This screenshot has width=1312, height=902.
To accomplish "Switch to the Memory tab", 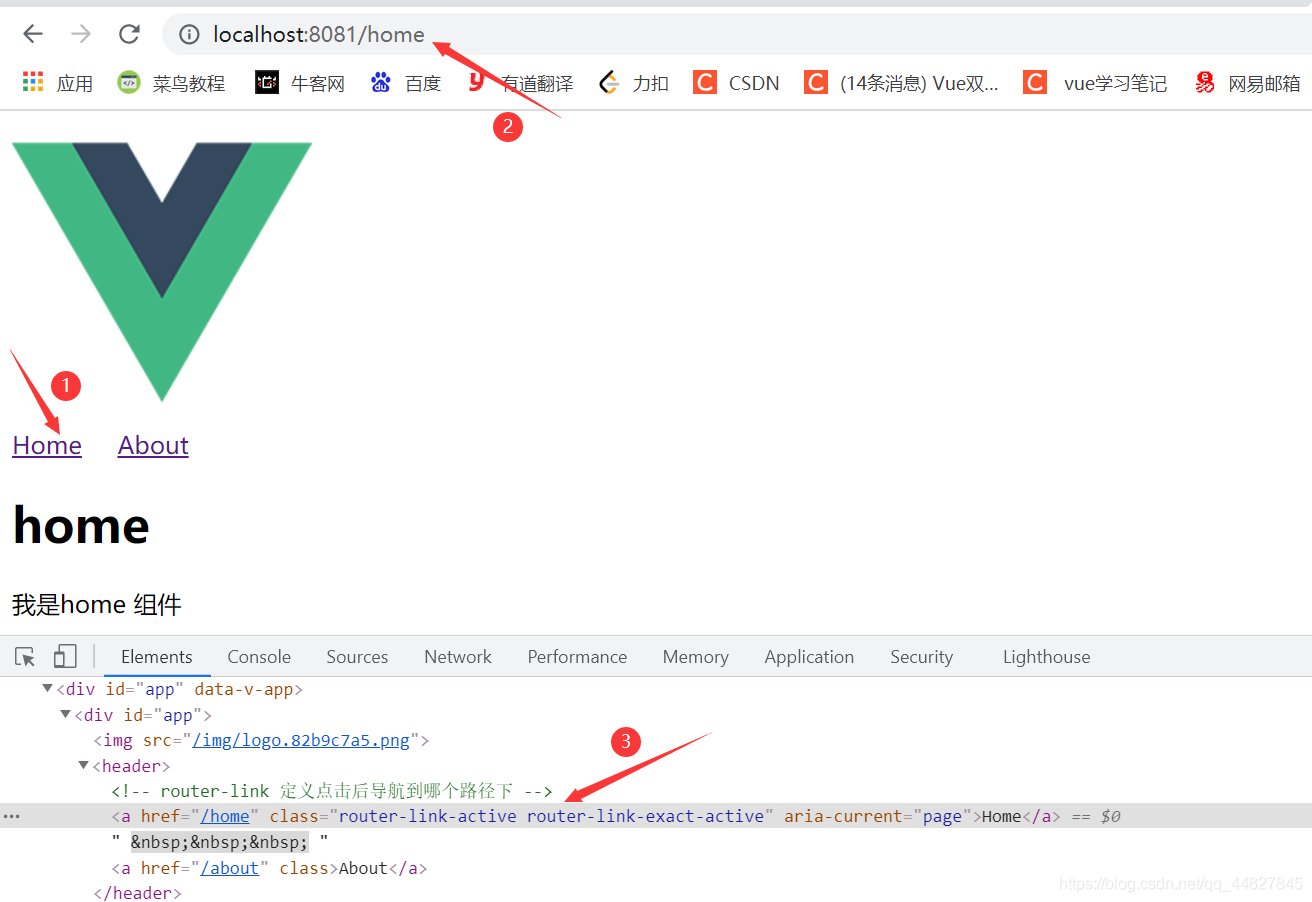I will 695,657.
